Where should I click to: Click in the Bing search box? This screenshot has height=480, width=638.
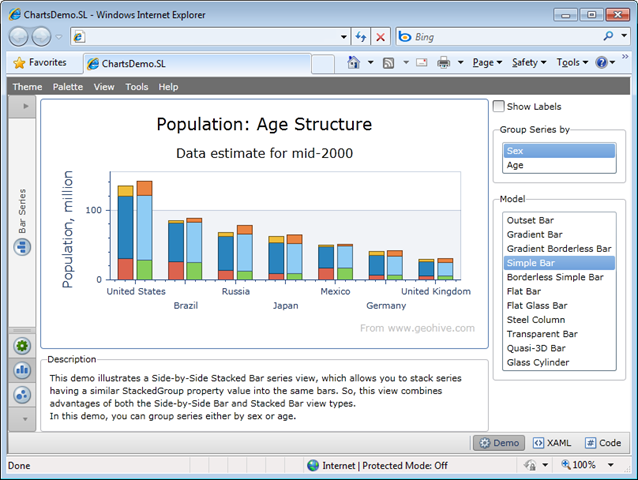coord(505,37)
